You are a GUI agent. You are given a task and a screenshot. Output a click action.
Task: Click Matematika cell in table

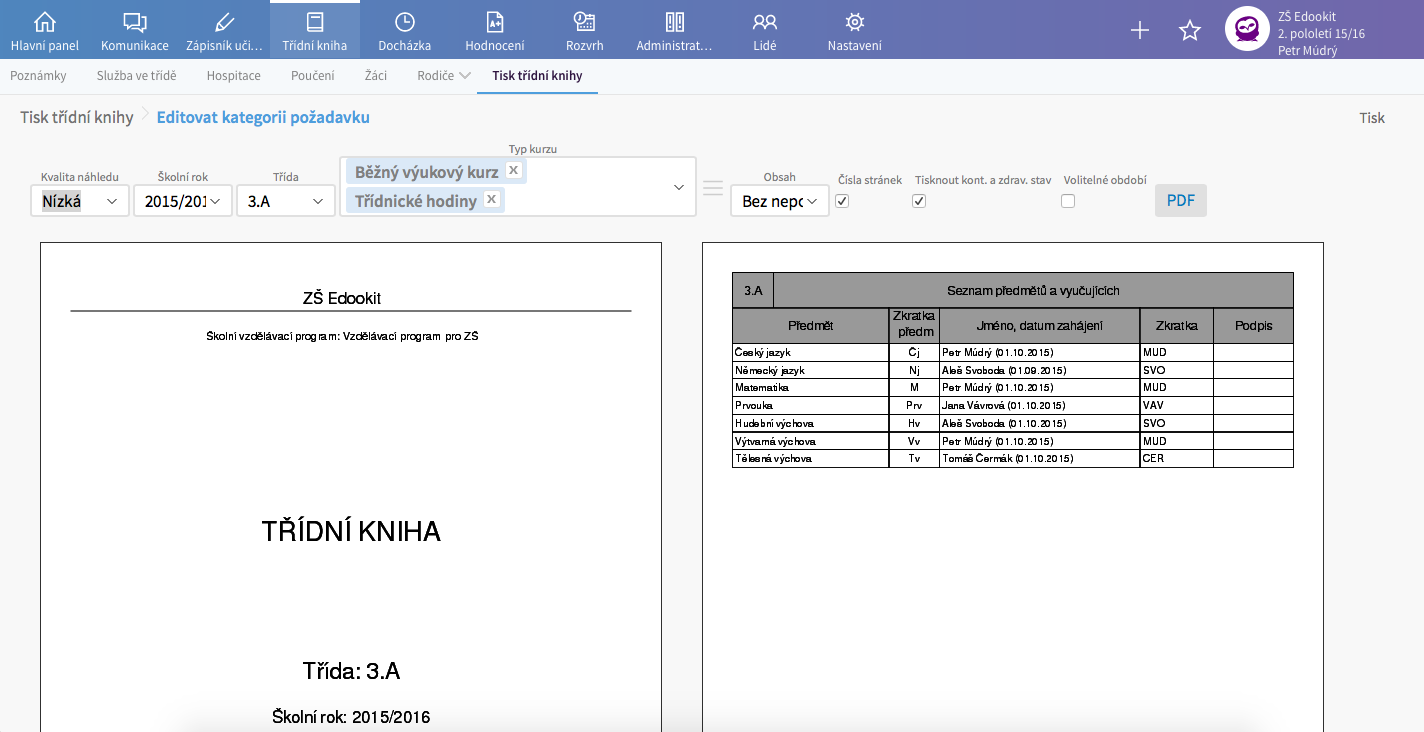[811, 387]
